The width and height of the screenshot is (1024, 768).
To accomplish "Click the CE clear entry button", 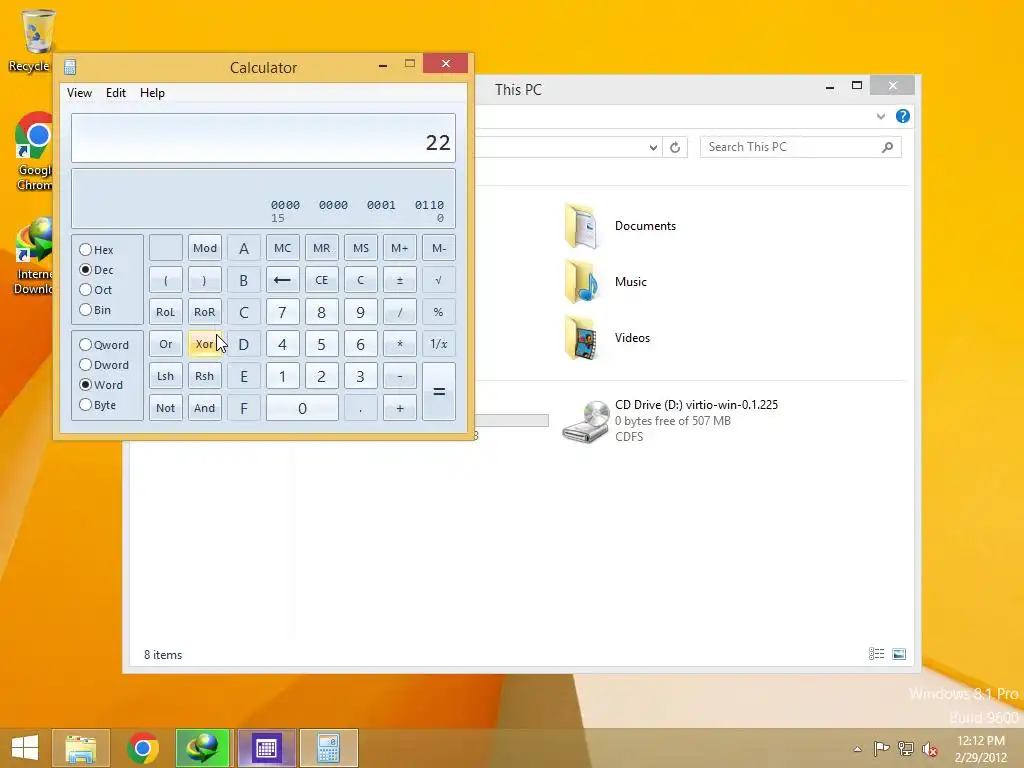I will pyautogui.click(x=321, y=280).
